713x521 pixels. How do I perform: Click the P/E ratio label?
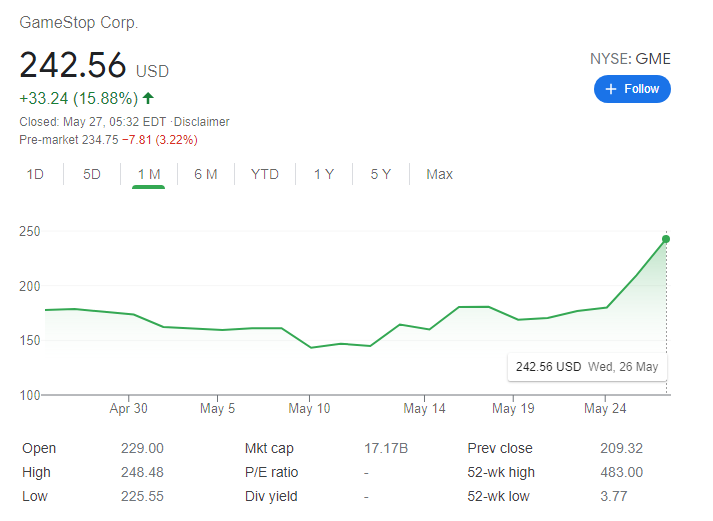(271, 472)
